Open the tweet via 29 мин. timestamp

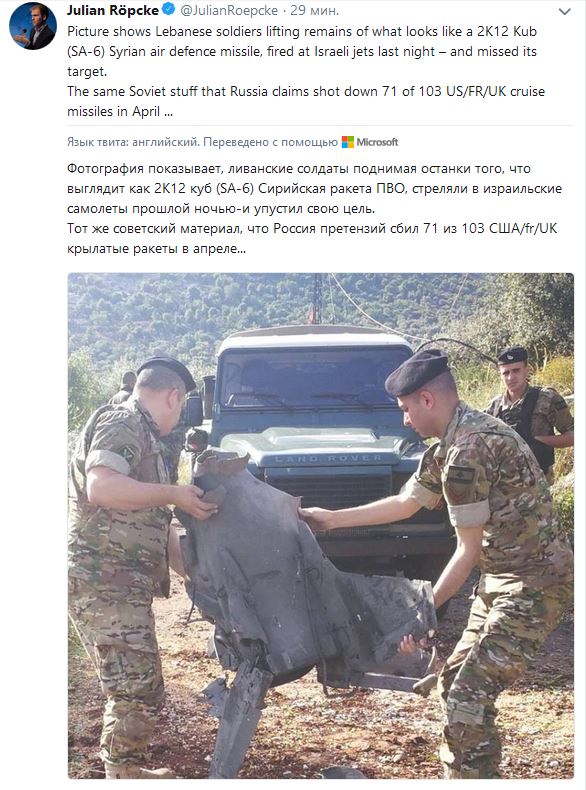(314, 10)
